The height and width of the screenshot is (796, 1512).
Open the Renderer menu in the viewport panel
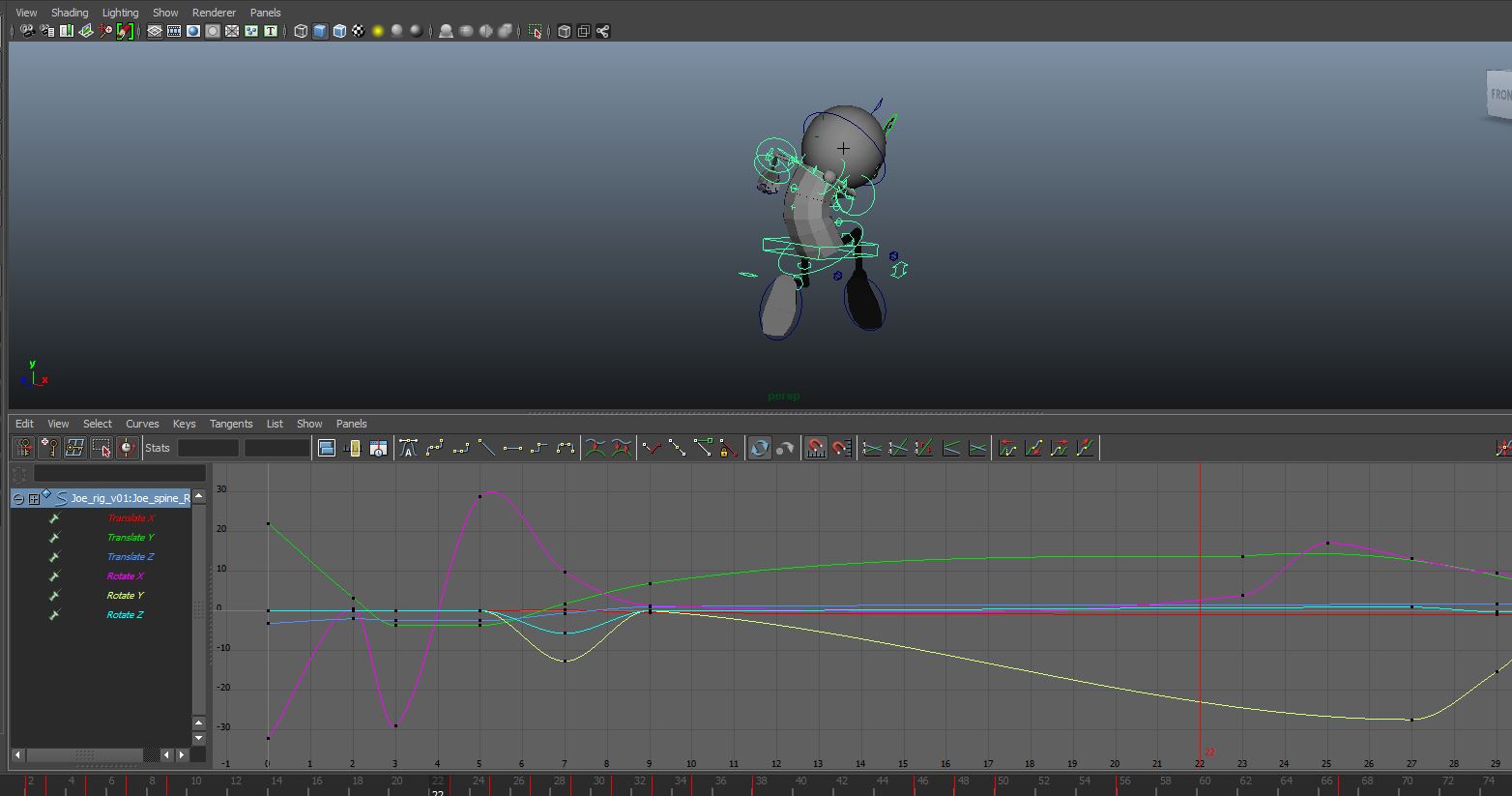click(214, 12)
